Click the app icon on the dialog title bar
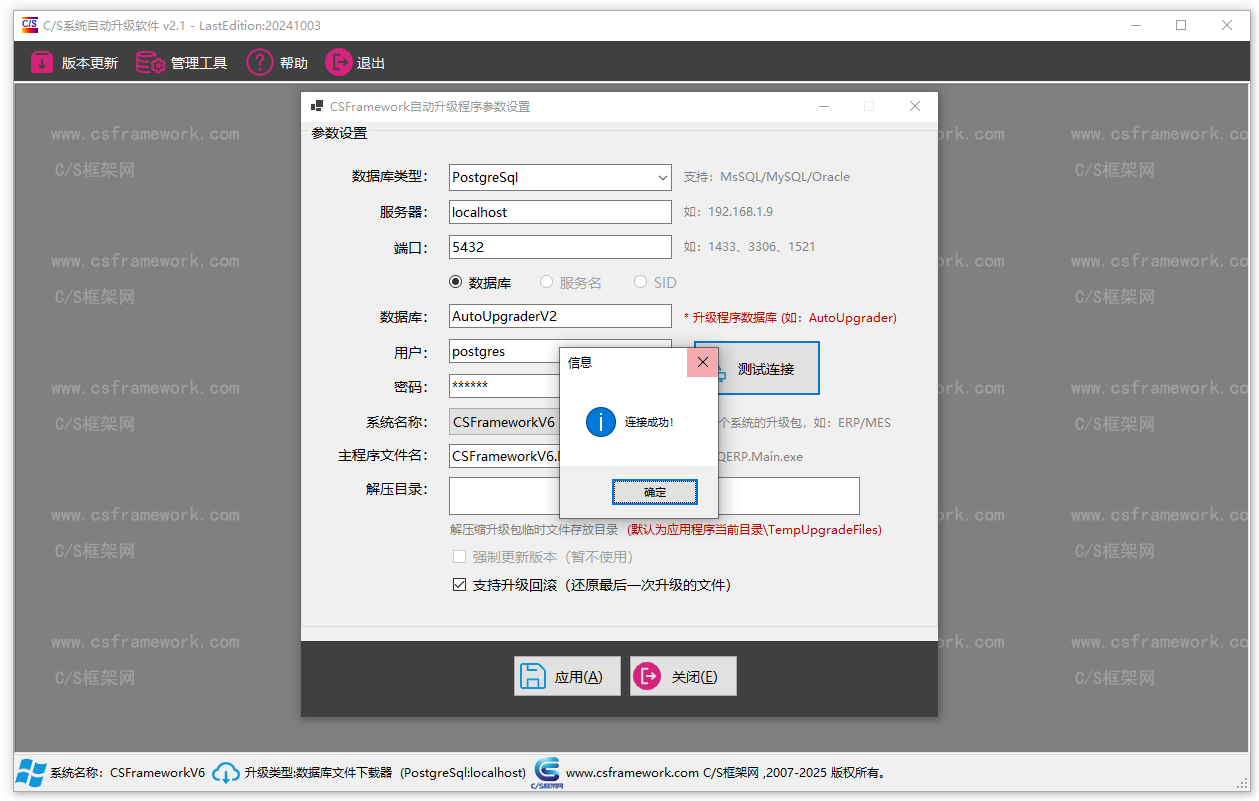The width and height of the screenshot is (1259, 801). click(x=316, y=105)
